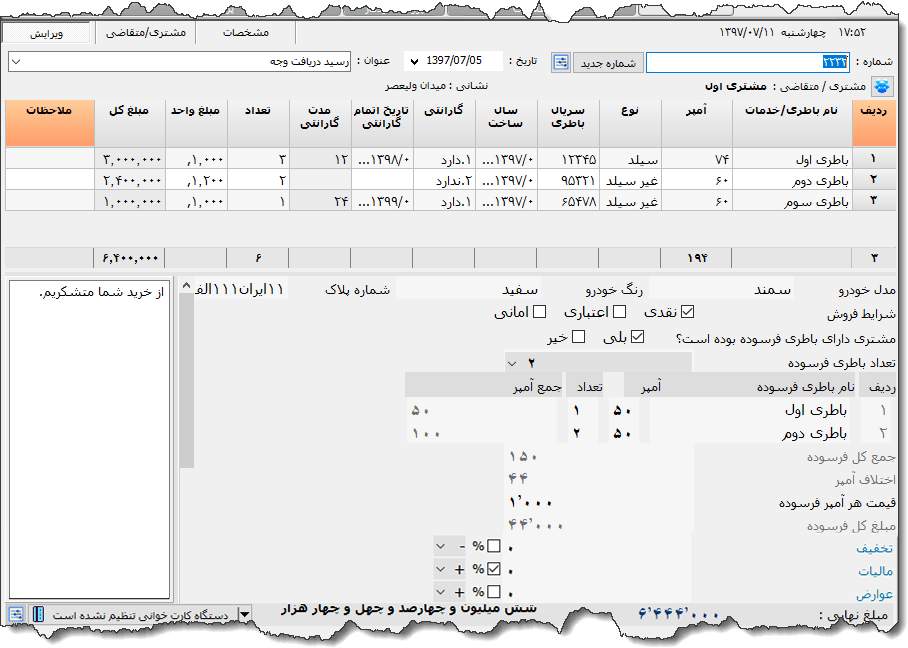Expand the card reader device dropdown arrow
This screenshot has width=908, height=648.
245,614
